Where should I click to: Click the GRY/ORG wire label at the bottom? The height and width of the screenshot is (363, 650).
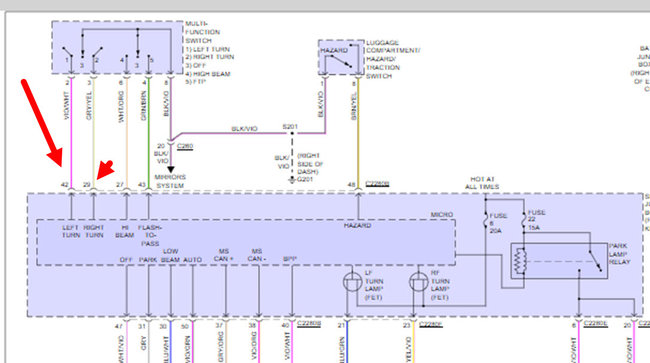(220, 347)
